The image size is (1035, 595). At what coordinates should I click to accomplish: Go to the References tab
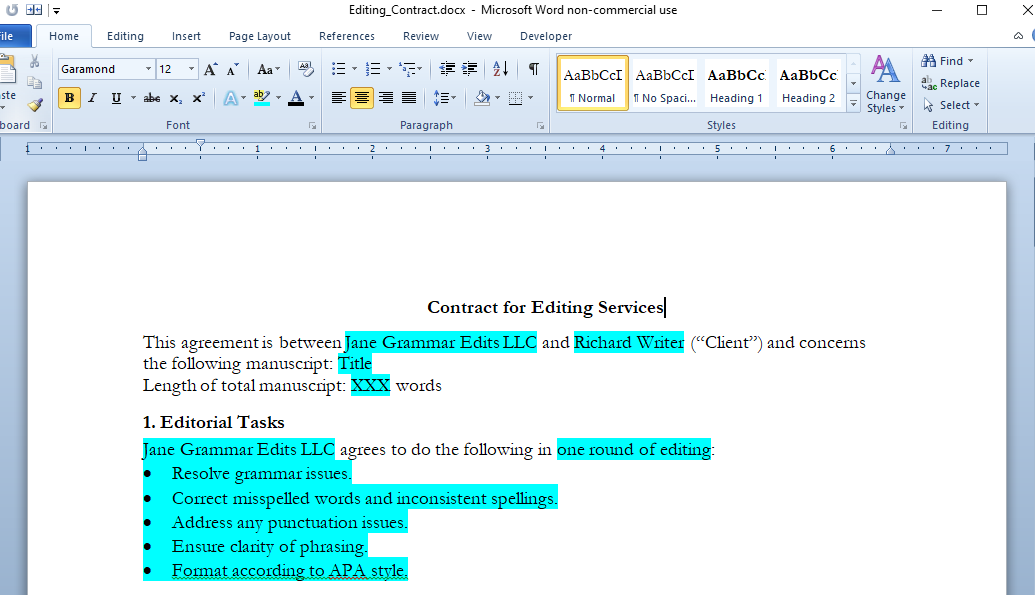pos(347,36)
